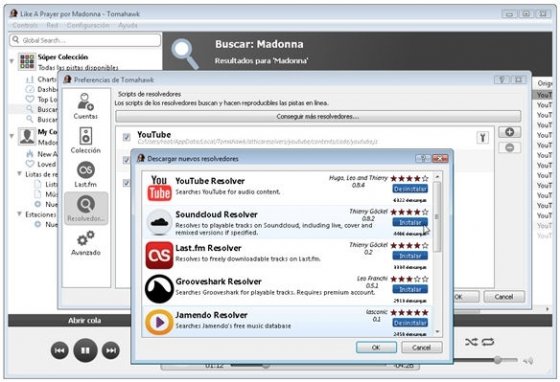Click resolver list scrollbar up arrow
Screen dimensions: 560x382
coord(437,177)
